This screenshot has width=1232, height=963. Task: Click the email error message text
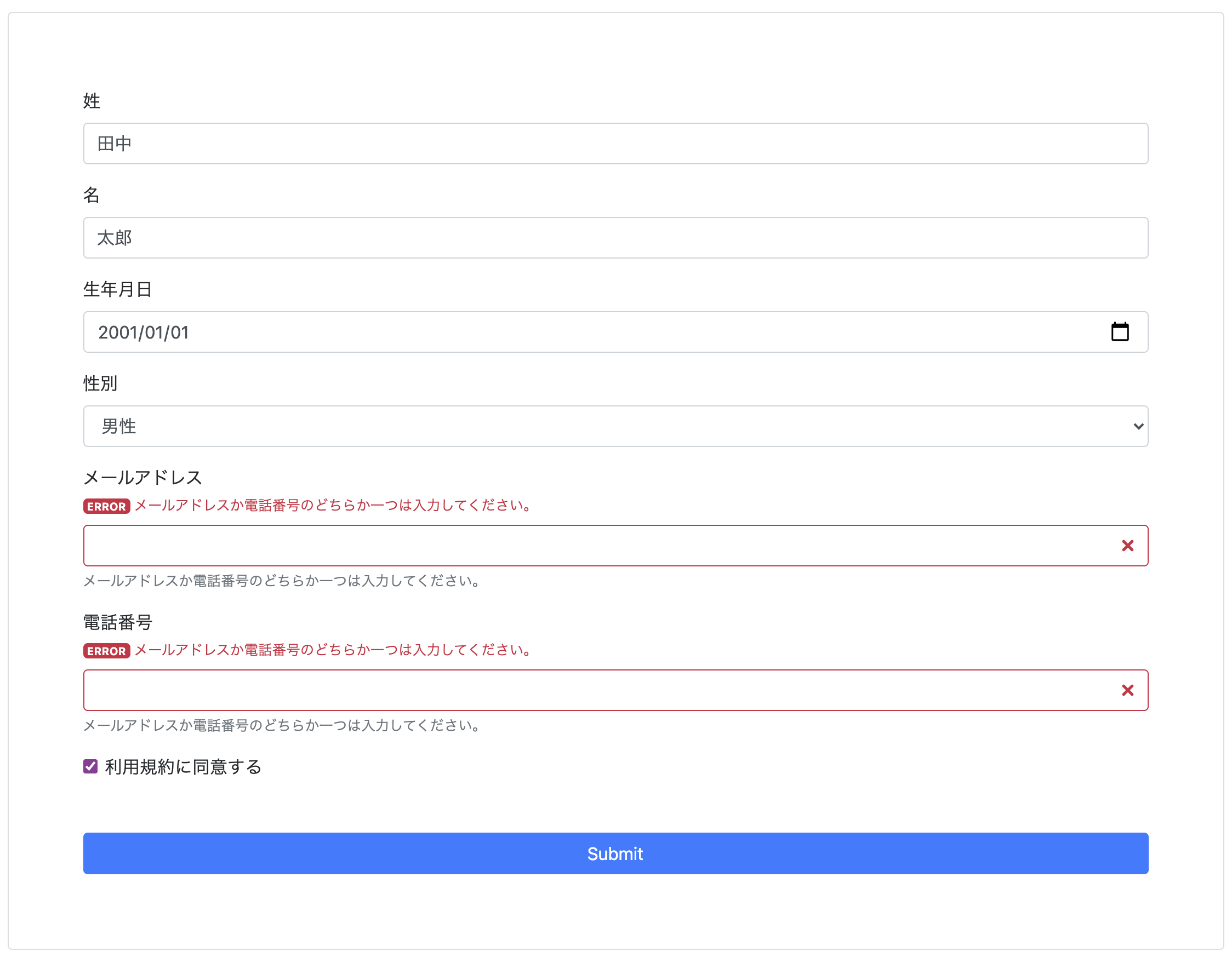click(x=332, y=506)
